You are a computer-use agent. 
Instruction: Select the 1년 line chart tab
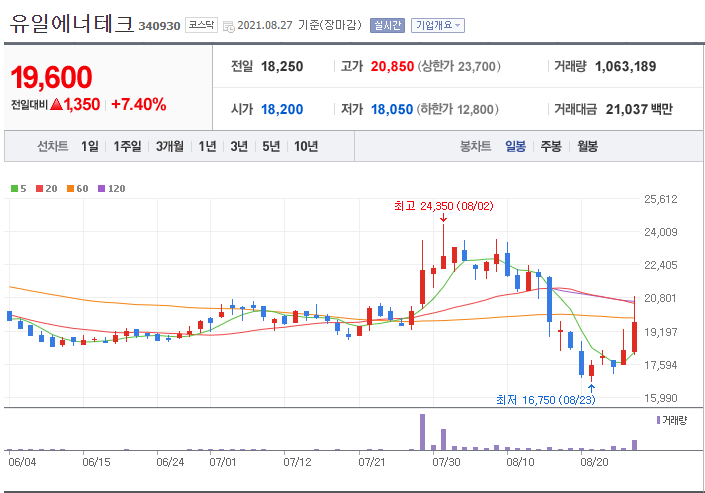pyautogui.click(x=207, y=146)
